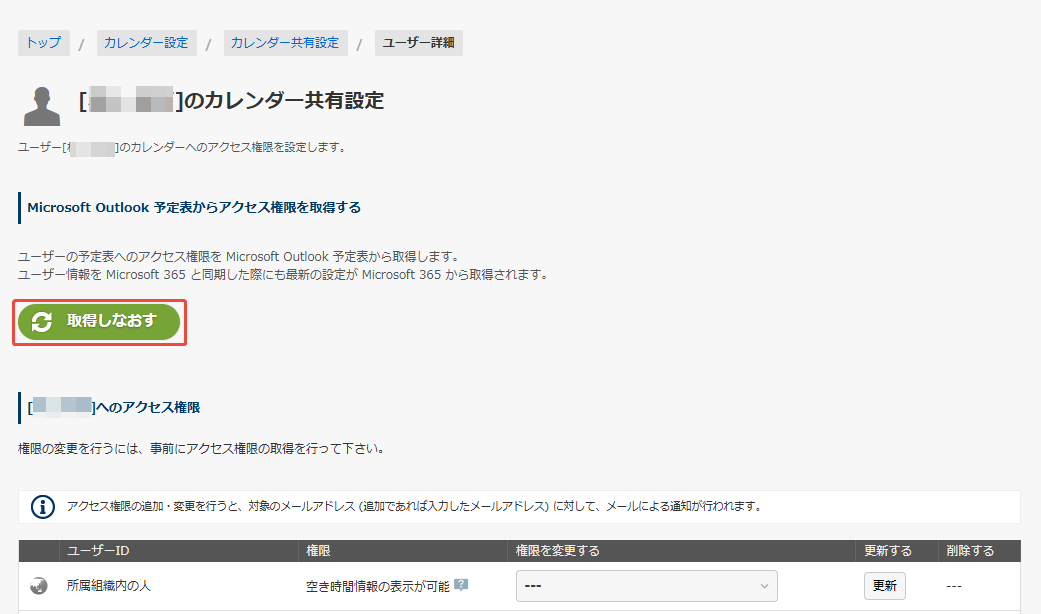This screenshot has height=614, width=1041.
Task: Click the user avatar silhouette icon
Action: tap(42, 106)
